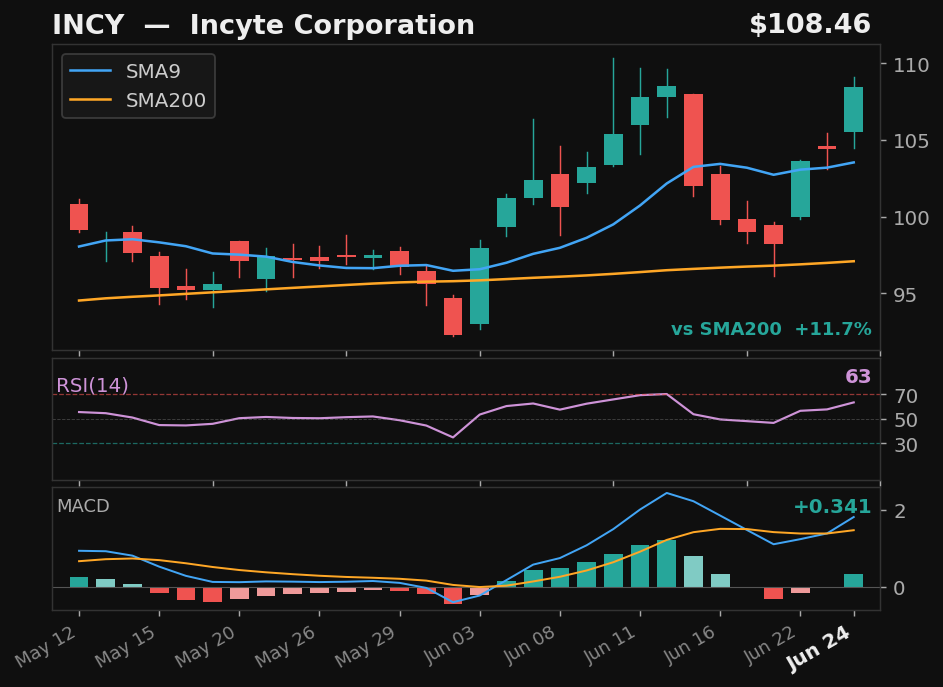Click the tallest green MACD histogram bar
This screenshot has width=943, height=687.
point(666,564)
